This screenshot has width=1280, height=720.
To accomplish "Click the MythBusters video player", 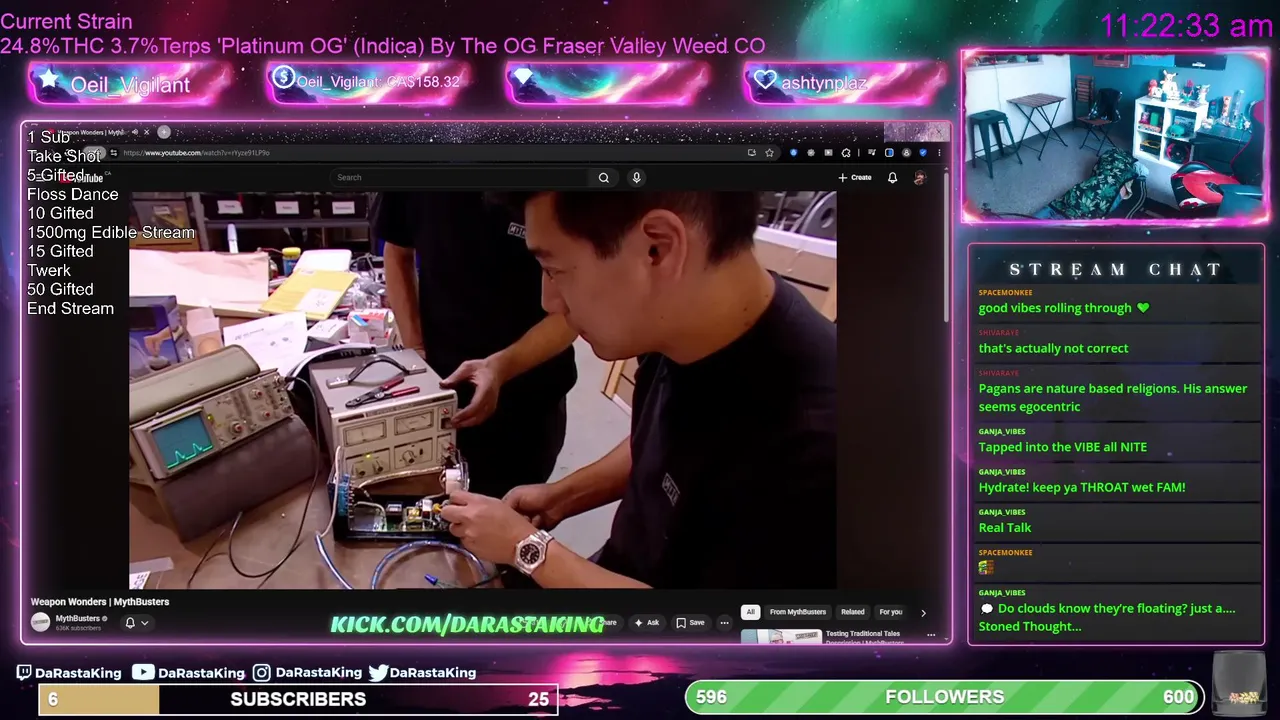I will [483, 390].
